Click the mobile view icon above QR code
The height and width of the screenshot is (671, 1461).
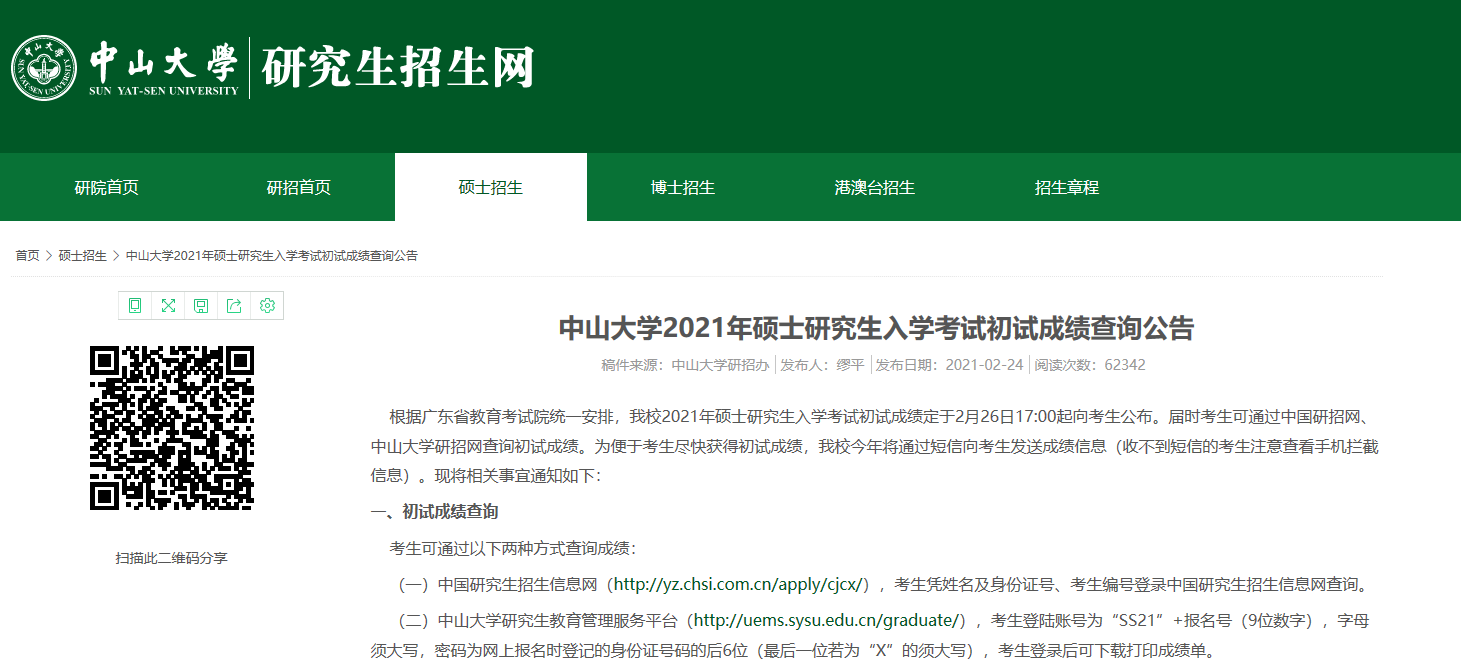tap(135, 306)
